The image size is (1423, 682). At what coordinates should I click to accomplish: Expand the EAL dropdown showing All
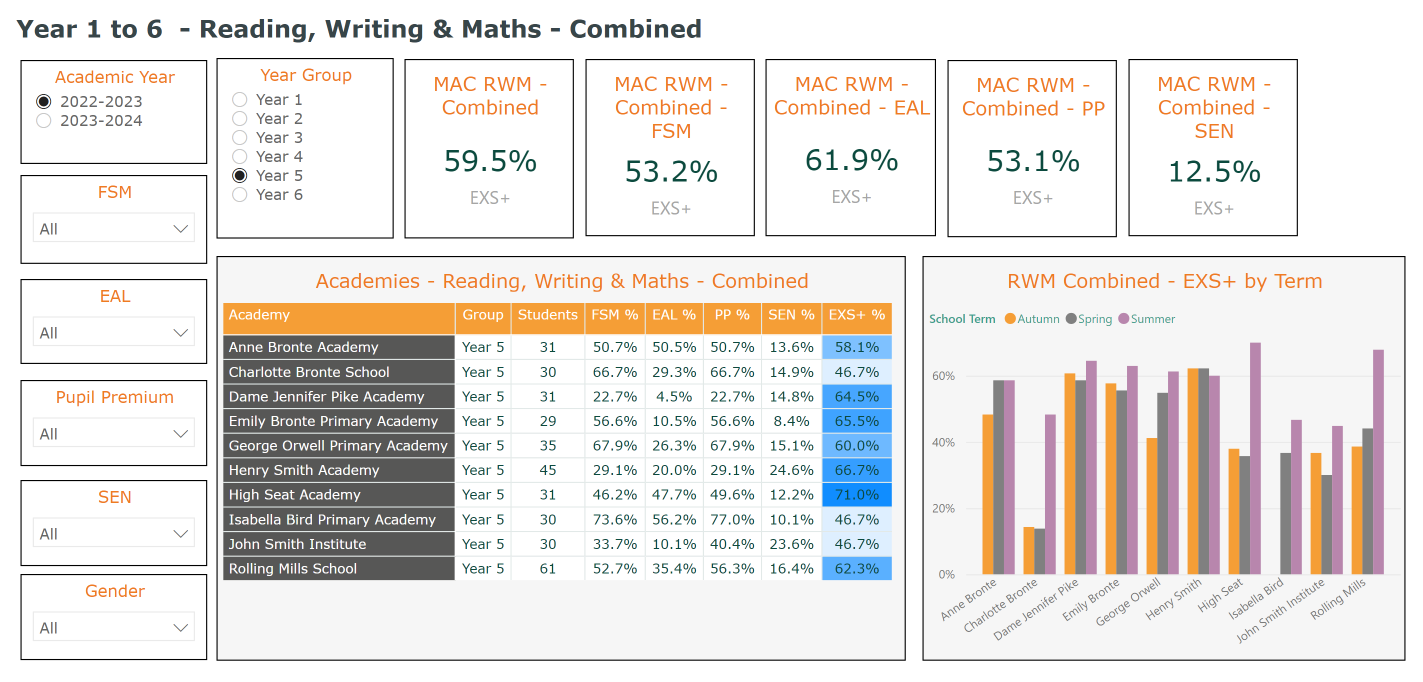(x=113, y=332)
